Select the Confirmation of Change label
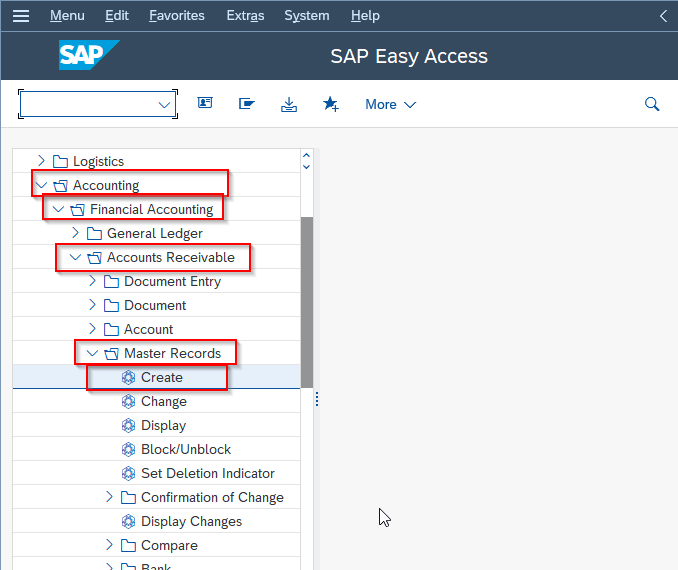The image size is (678, 570). pyautogui.click(x=212, y=497)
